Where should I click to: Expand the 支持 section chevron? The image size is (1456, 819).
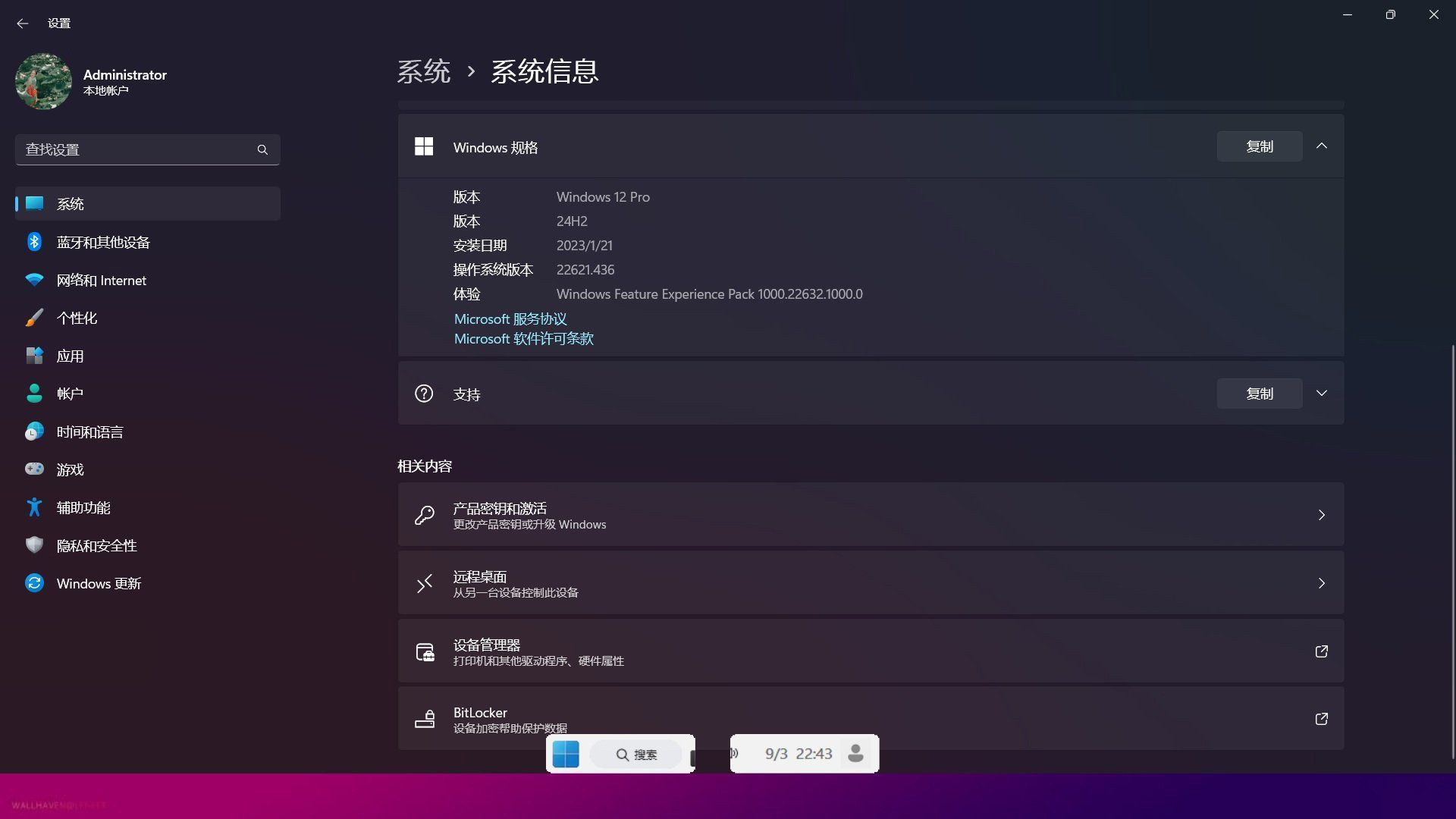tap(1322, 393)
